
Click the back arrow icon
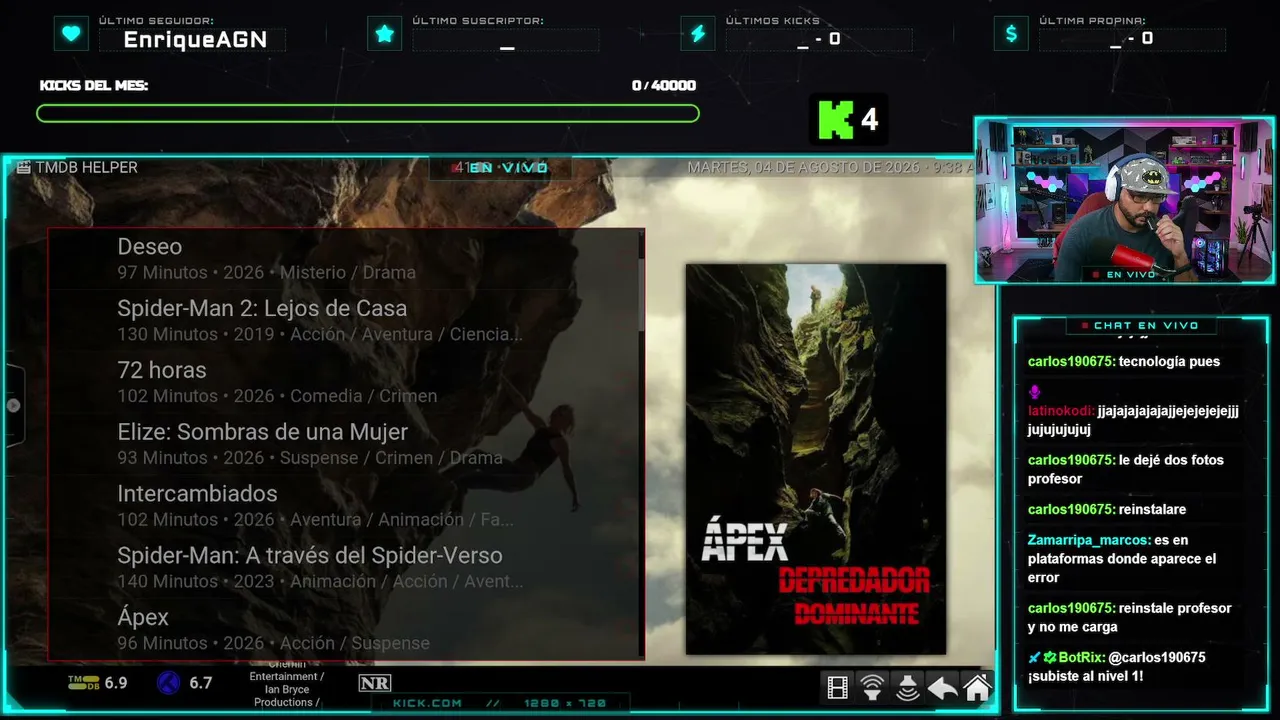tap(943, 687)
